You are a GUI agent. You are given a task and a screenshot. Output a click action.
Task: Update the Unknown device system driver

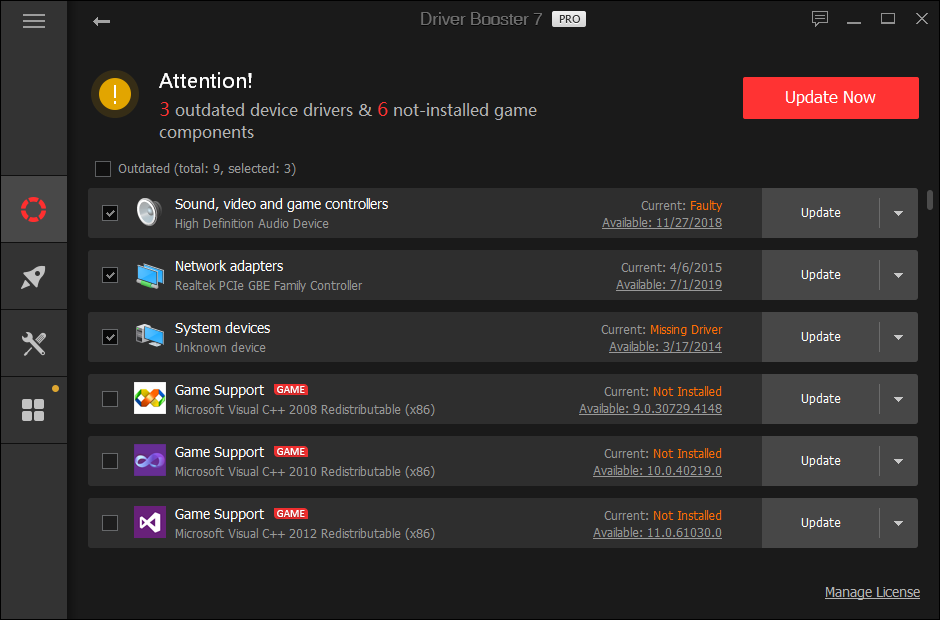[820, 337]
